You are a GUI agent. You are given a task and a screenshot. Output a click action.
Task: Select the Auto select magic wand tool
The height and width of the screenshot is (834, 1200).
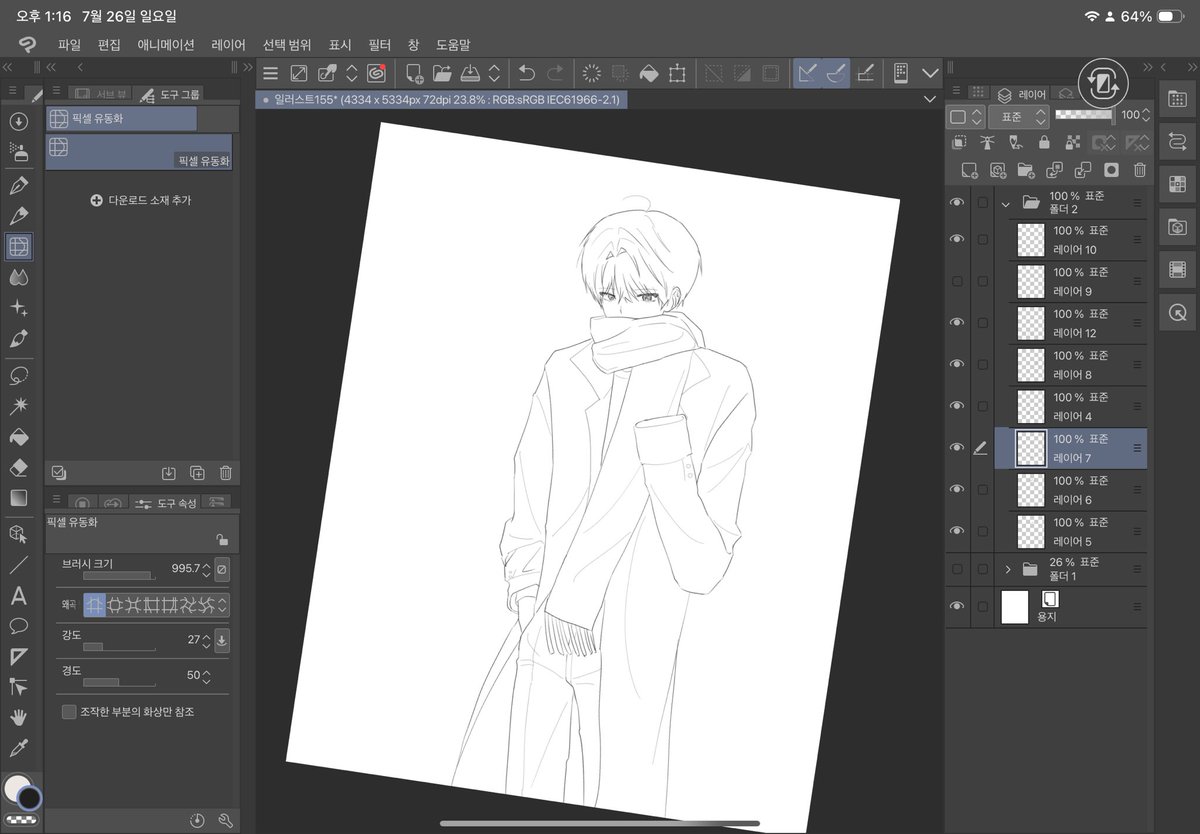click(18, 406)
